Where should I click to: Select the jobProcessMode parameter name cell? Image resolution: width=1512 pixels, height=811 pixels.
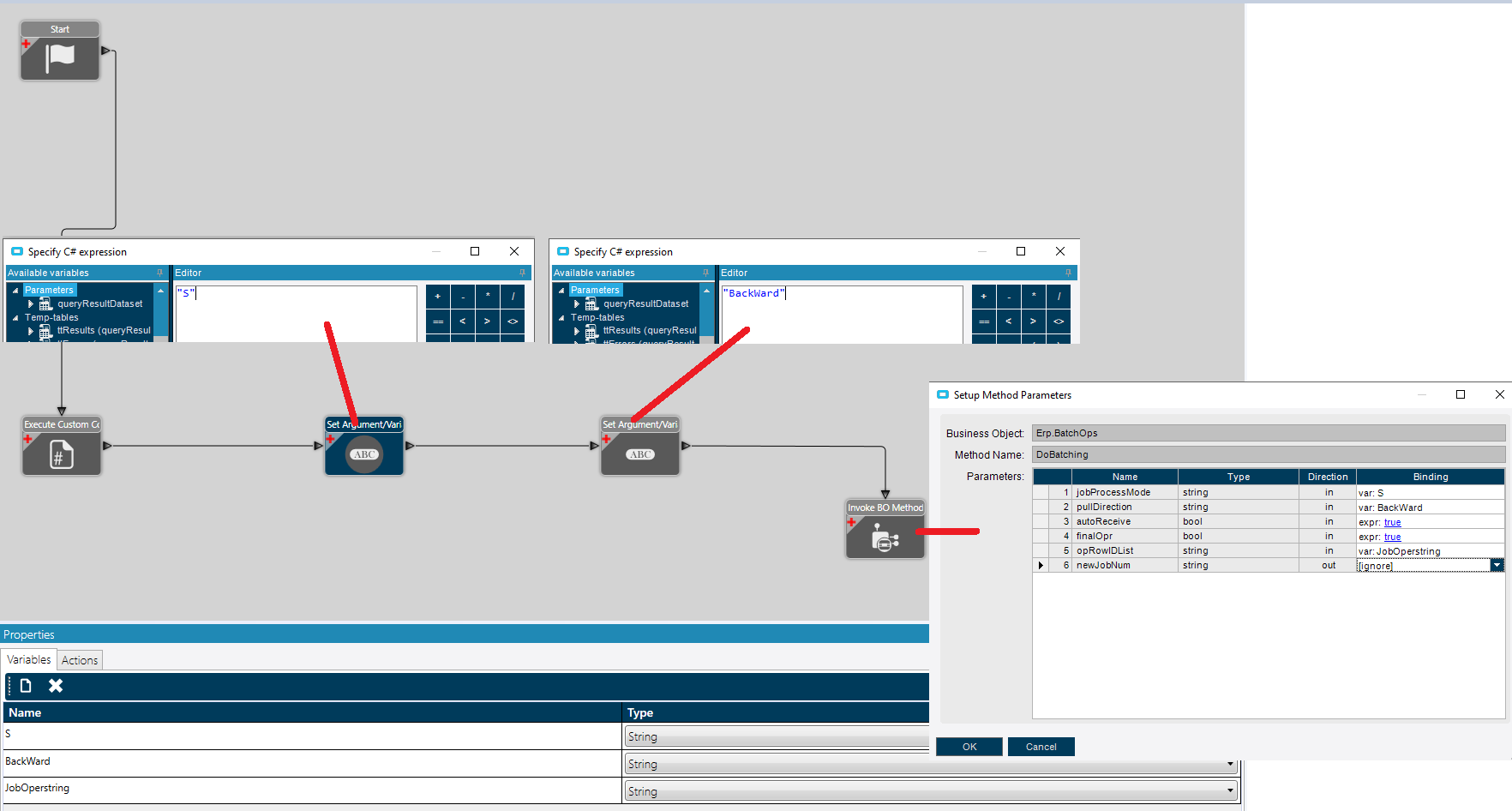coord(1125,492)
